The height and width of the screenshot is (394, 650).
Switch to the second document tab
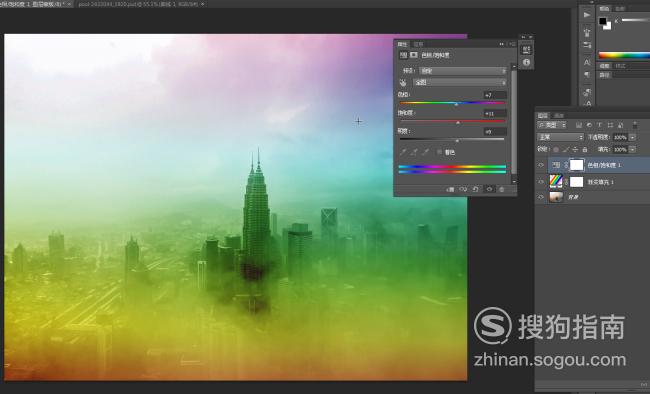138,4
